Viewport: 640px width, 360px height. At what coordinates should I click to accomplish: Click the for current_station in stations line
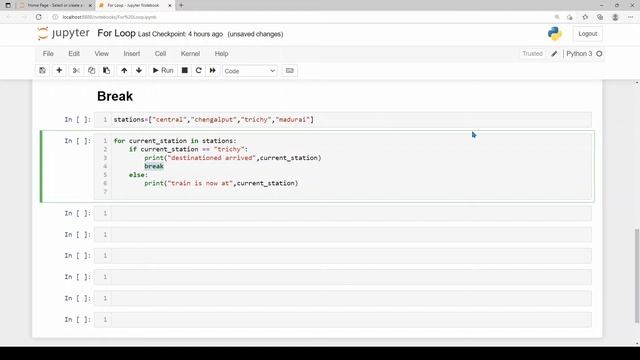(175, 141)
